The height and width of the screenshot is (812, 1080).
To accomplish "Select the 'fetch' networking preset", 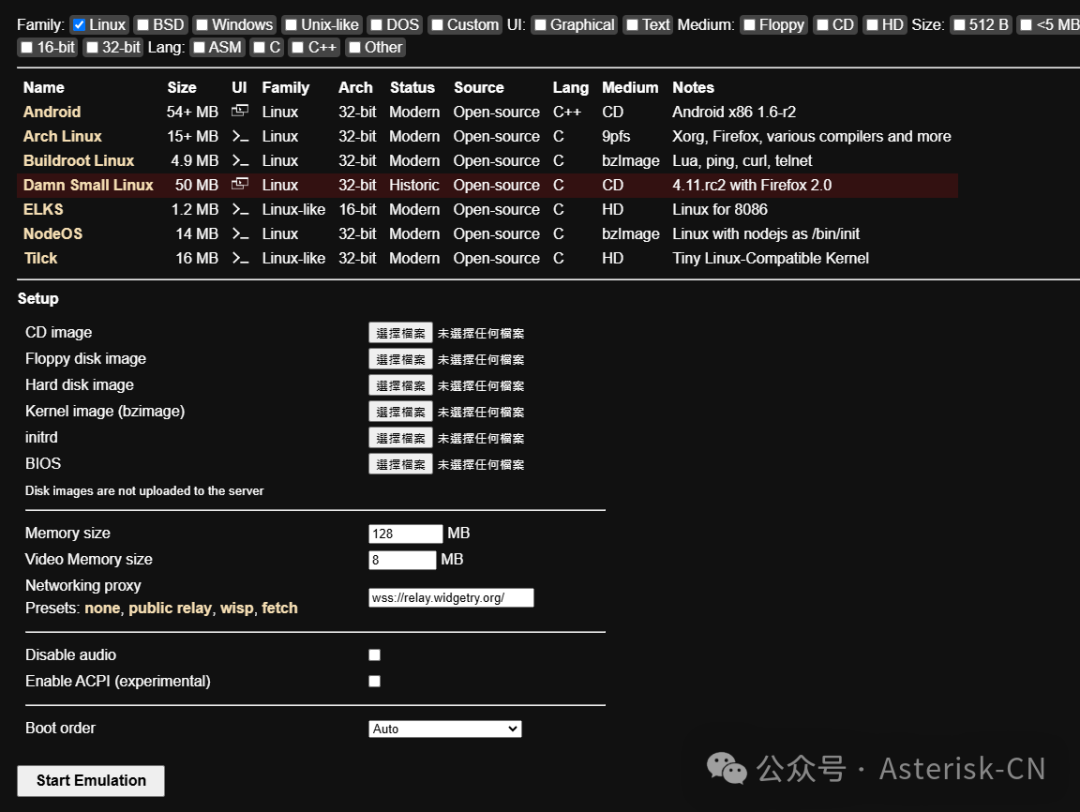I will pyautogui.click(x=280, y=608).
